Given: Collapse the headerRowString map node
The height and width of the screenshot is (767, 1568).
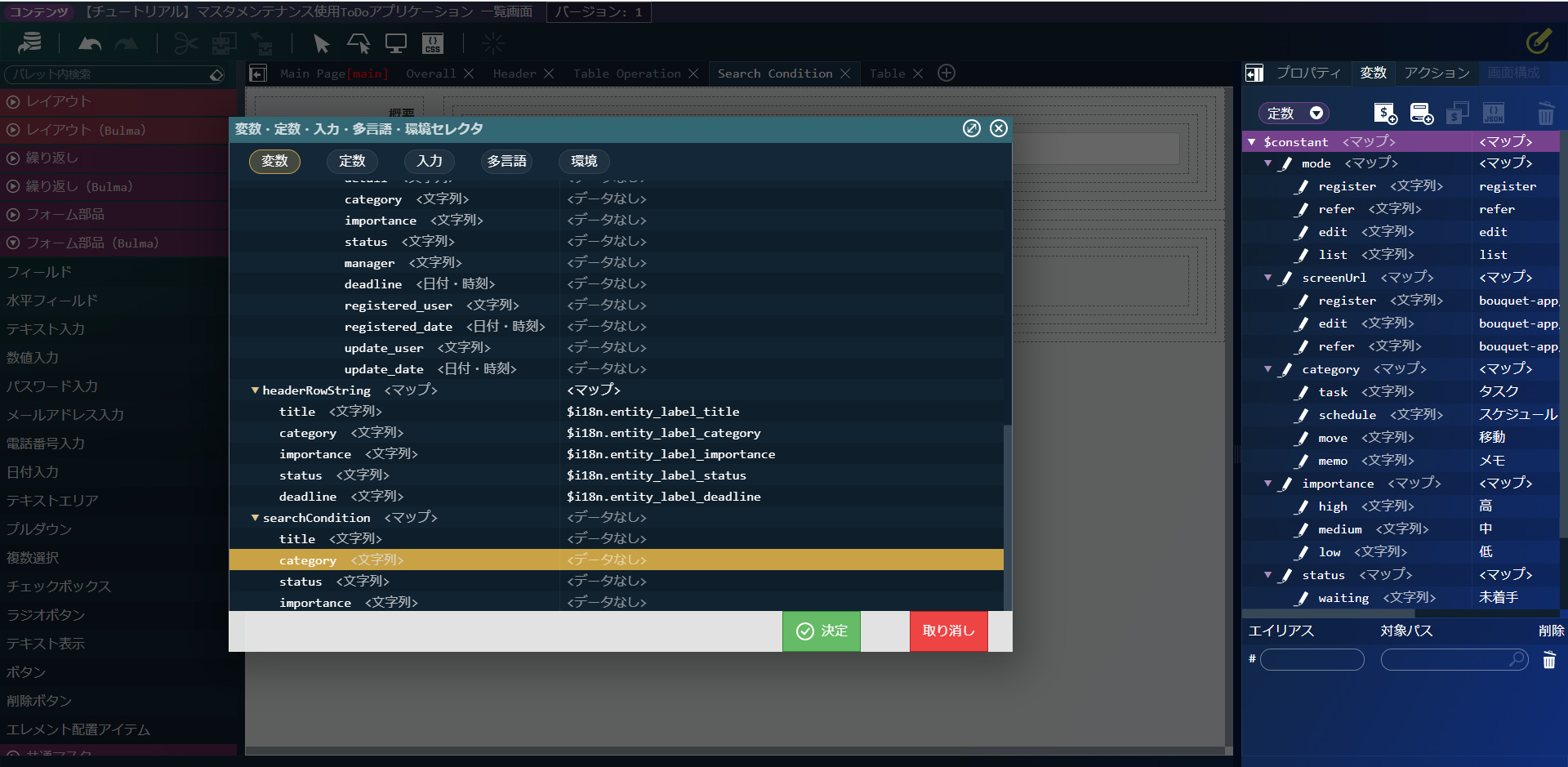Looking at the screenshot, I should (x=255, y=390).
